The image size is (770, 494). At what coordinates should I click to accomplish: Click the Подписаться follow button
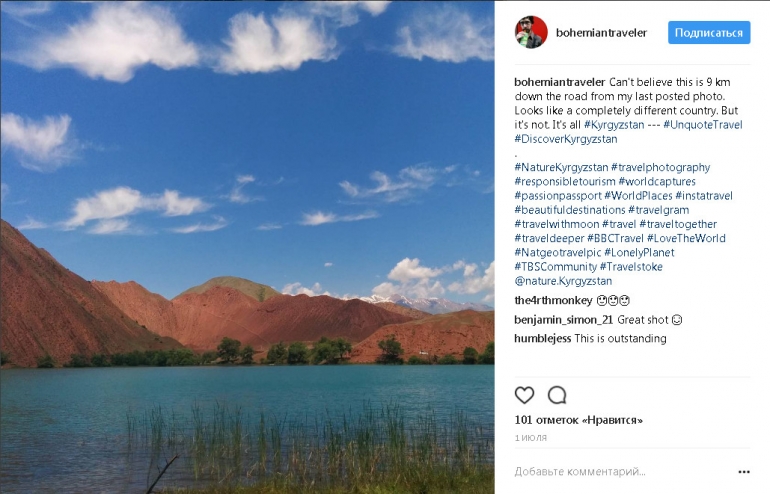click(709, 32)
